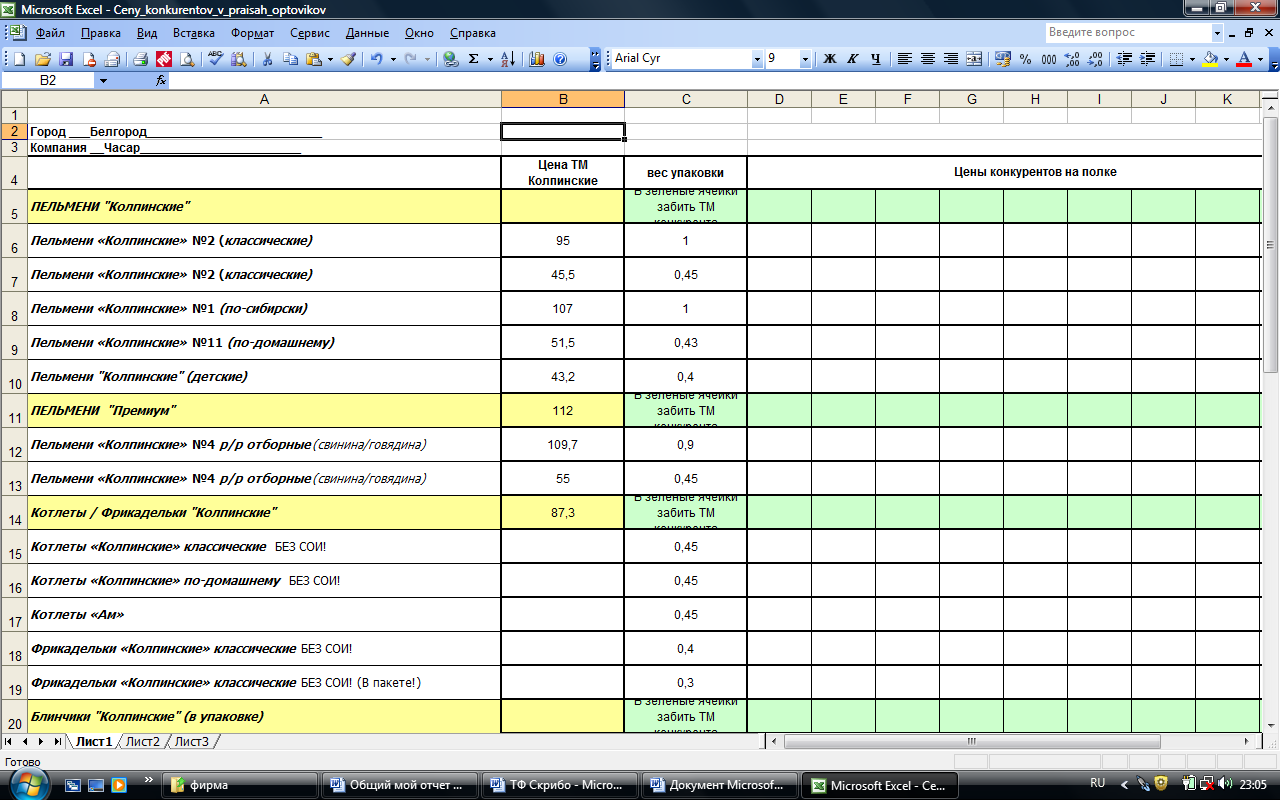Run the spelling check (ABC icon)
The width and height of the screenshot is (1280, 800).
(215, 59)
